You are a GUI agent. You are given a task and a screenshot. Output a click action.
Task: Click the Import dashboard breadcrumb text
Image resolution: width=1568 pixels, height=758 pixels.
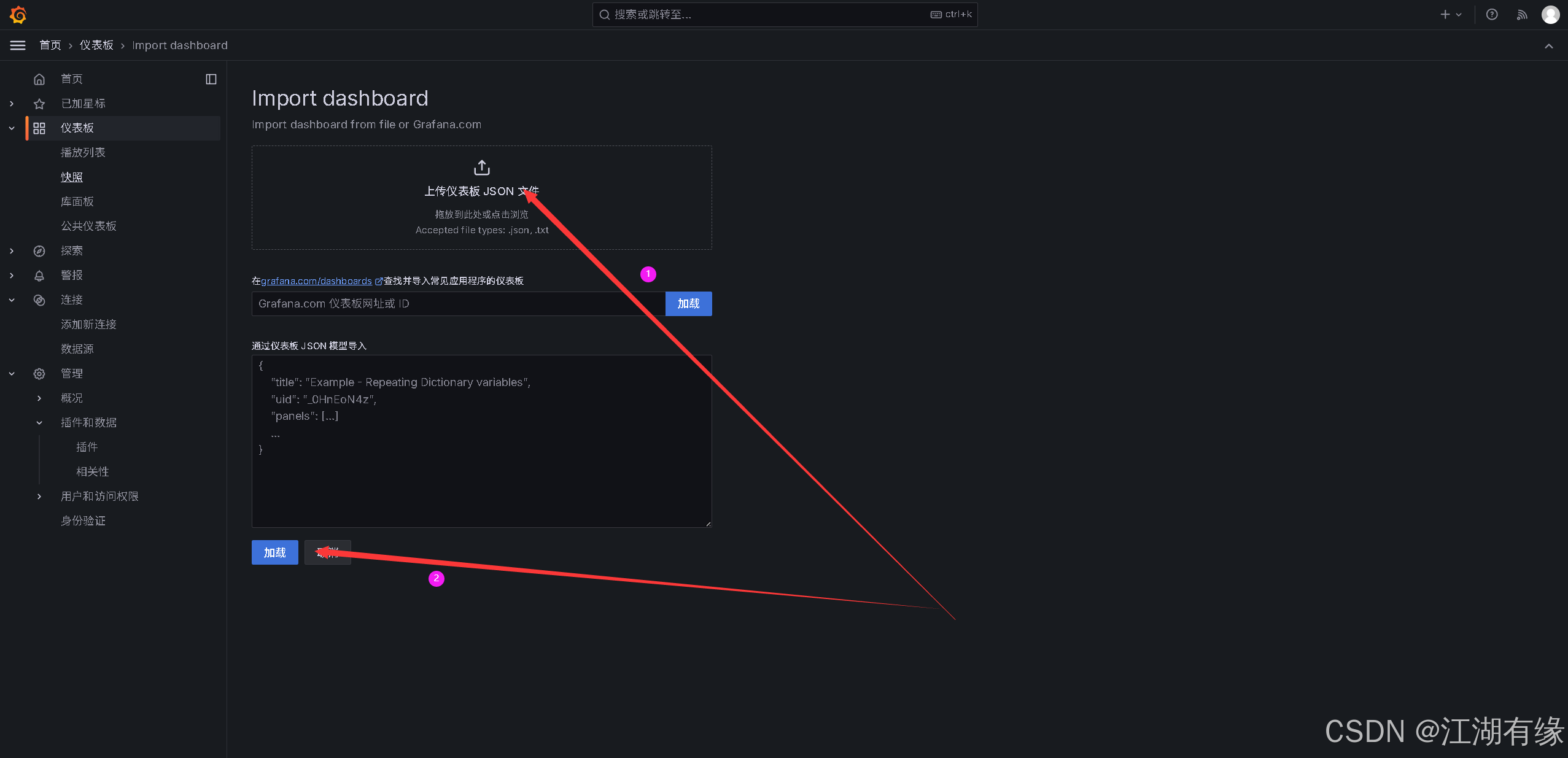pos(180,45)
